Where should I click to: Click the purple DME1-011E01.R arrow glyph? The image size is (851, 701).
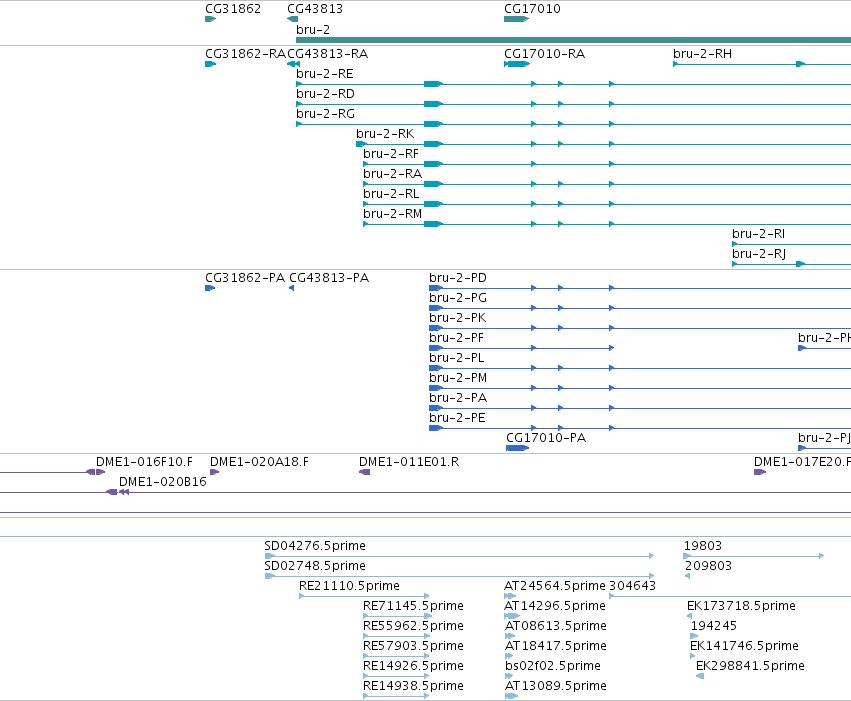[x=365, y=472]
